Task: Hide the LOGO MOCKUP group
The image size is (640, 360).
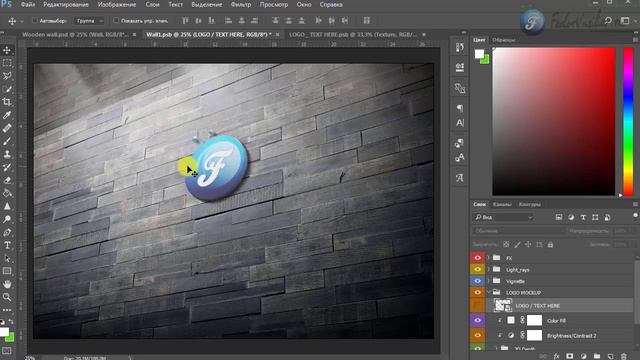Action: point(477,292)
